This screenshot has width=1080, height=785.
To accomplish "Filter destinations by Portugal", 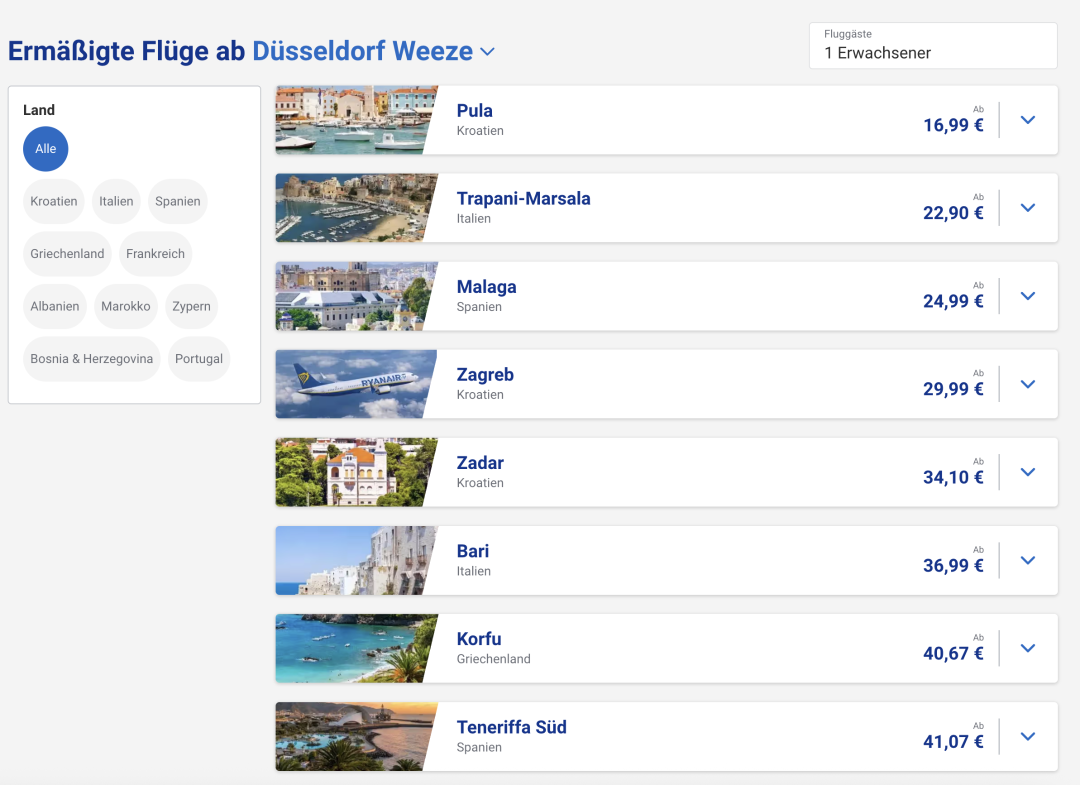I will coord(198,359).
